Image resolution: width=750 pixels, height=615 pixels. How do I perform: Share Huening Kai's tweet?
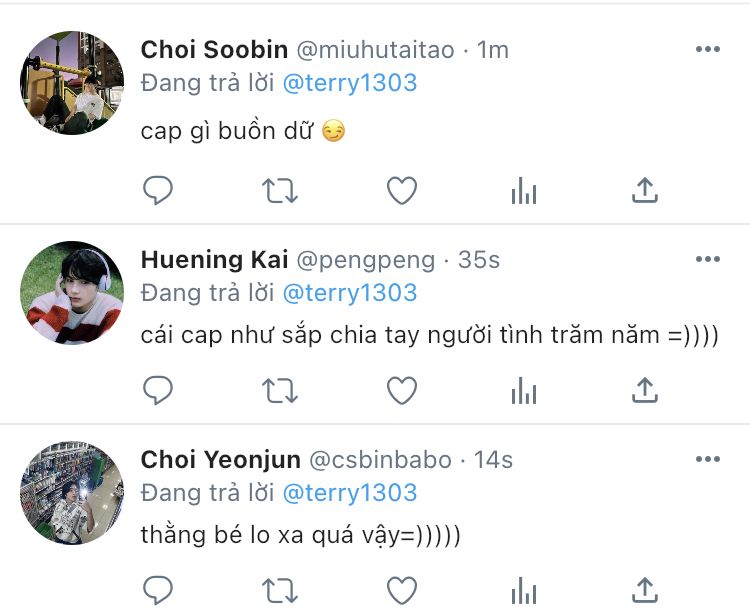point(646,390)
